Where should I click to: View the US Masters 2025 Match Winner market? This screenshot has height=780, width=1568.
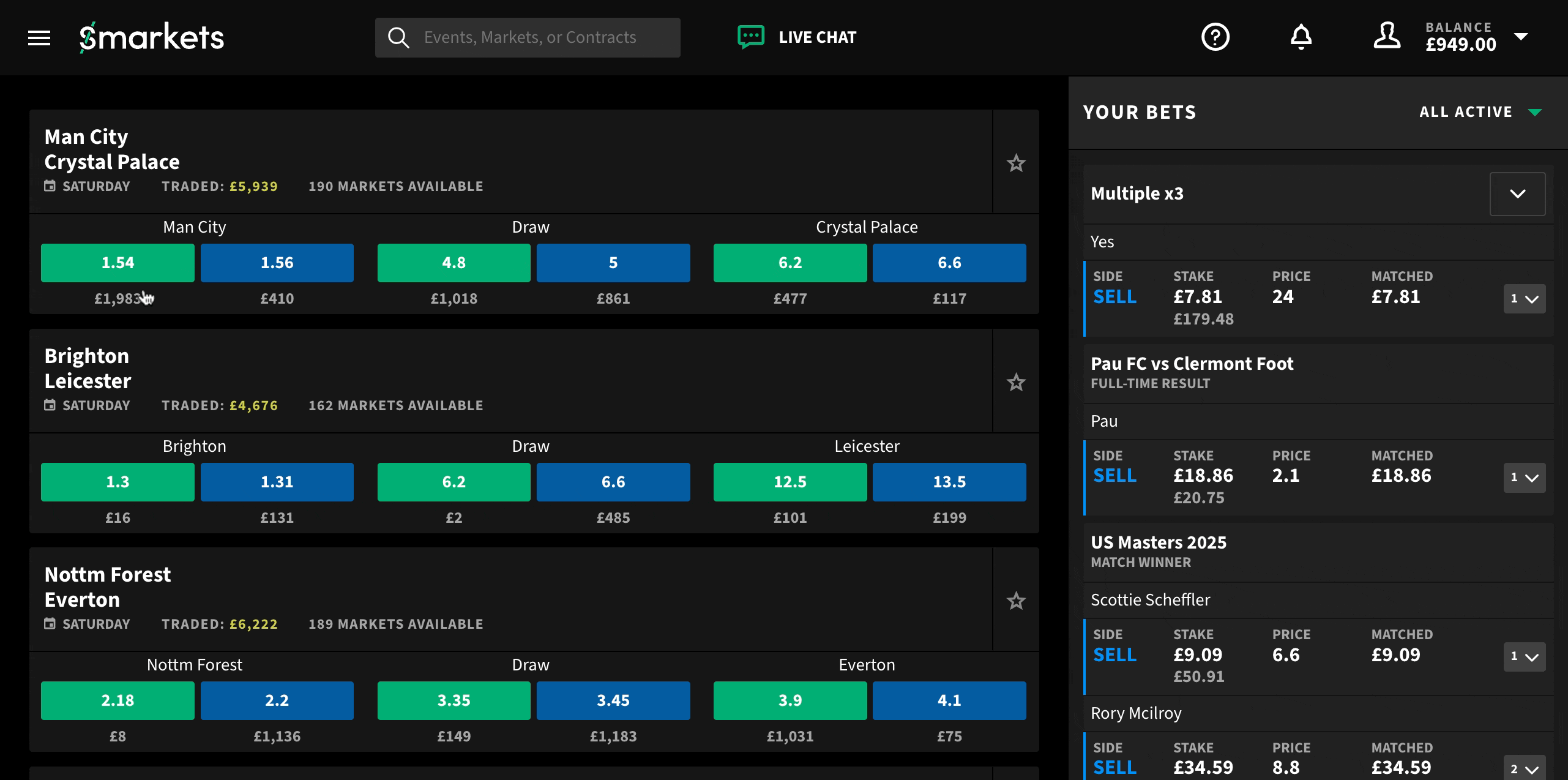1159,542
